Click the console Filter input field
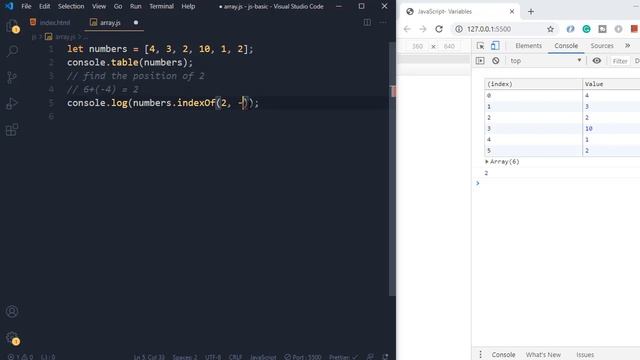640x360 pixels. 620,61
